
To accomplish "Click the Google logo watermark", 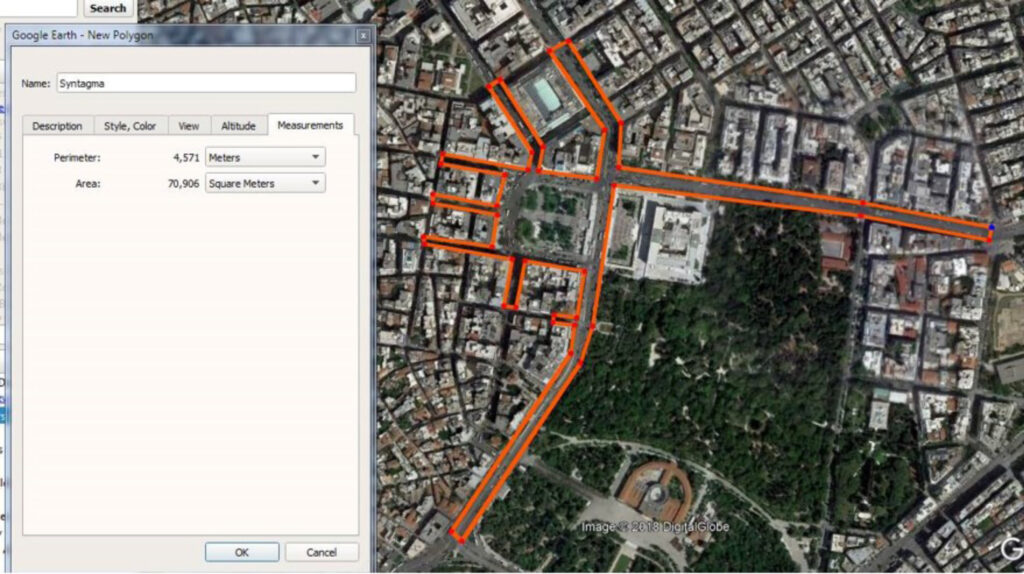I will click(x=1012, y=546).
